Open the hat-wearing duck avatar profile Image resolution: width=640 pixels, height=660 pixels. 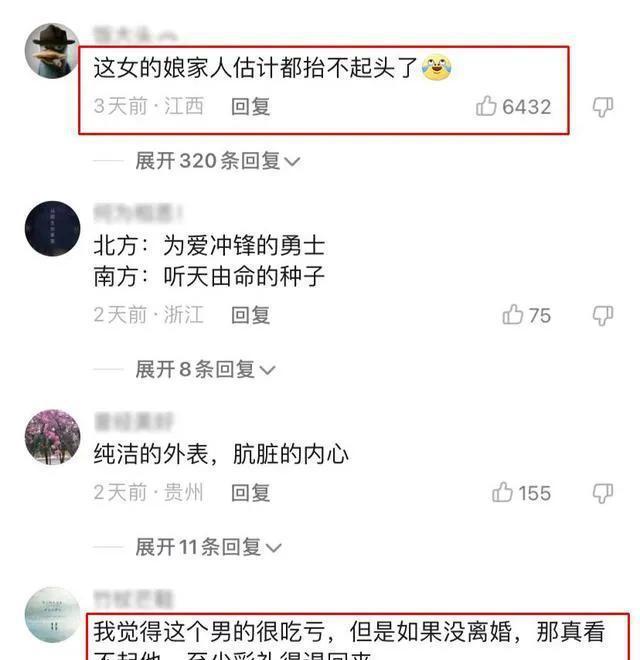[x=52, y=51]
